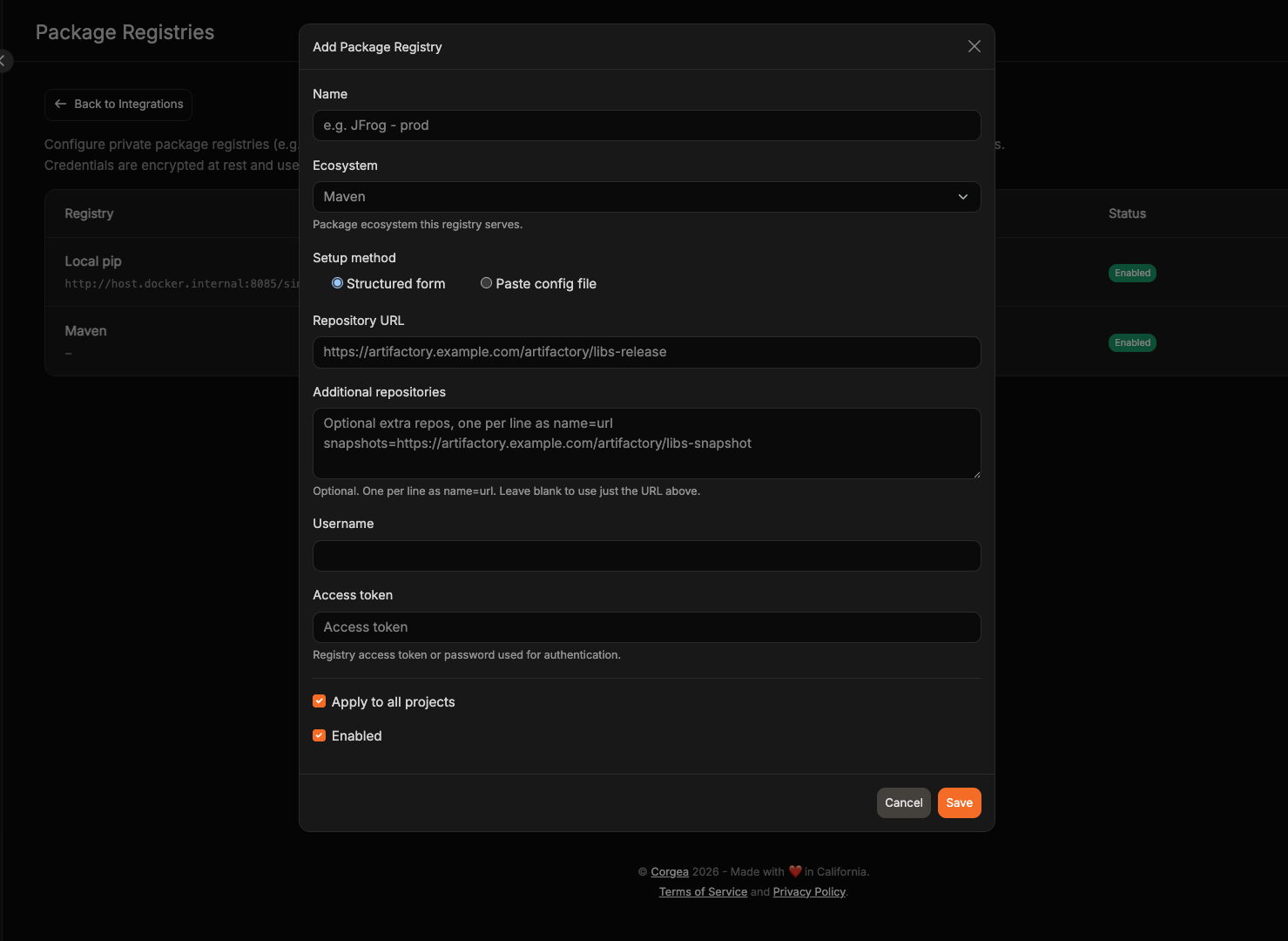The width and height of the screenshot is (1288, 941).
Task: Click the Cancel button
Action: (903, 802)
